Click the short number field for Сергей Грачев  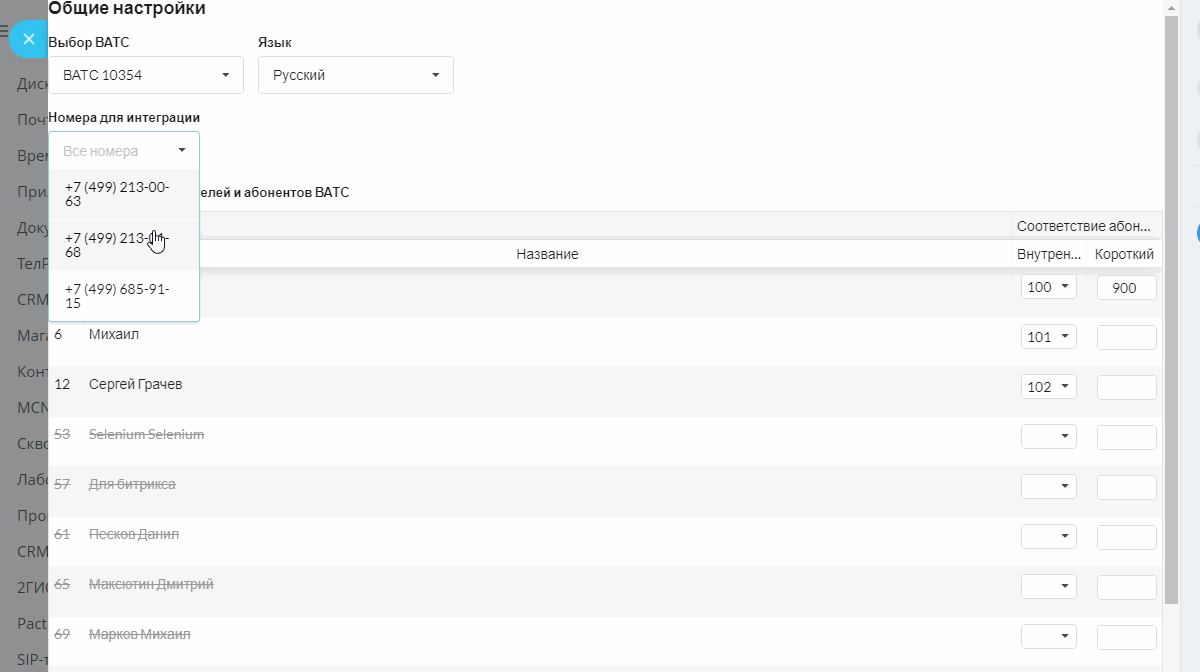coord(1126,387)
